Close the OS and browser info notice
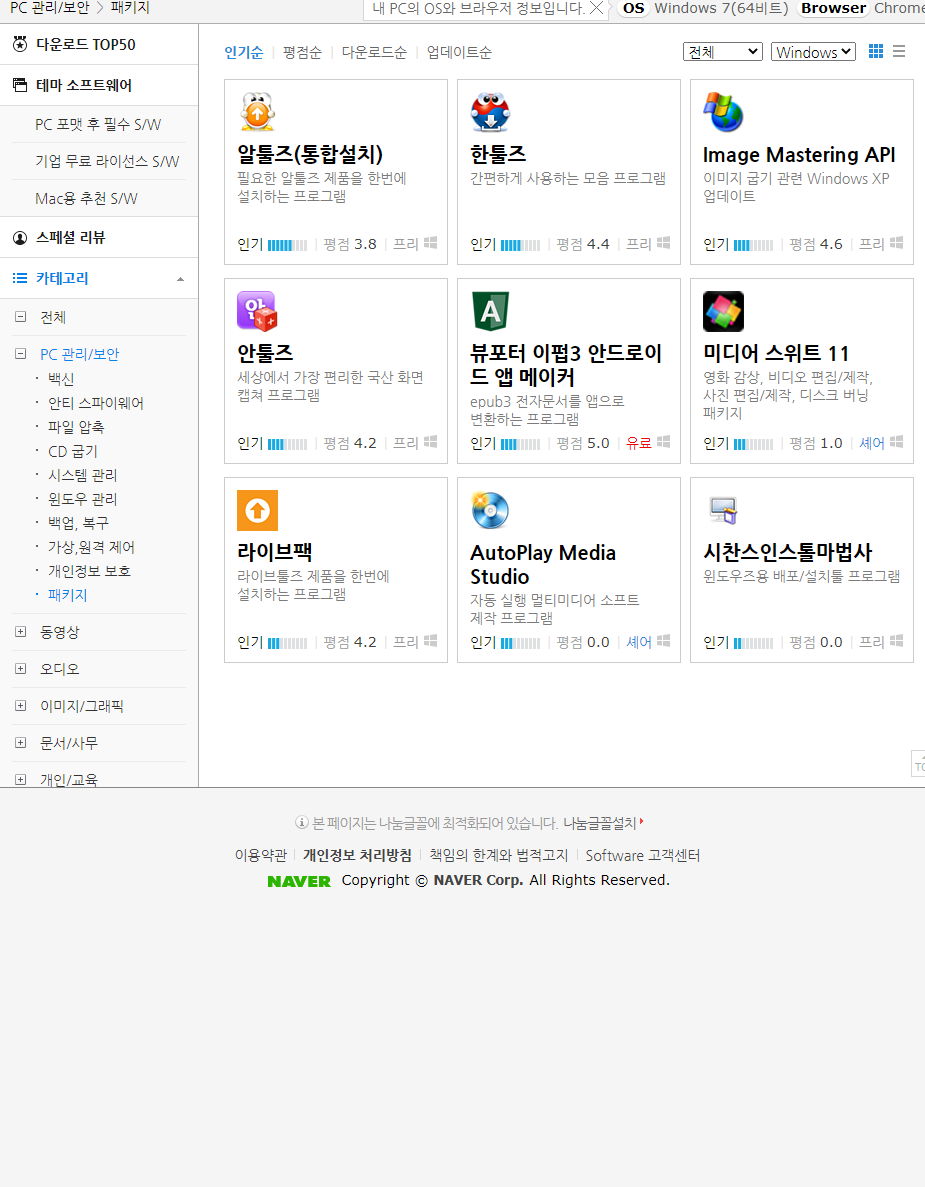The height and width of the screenshot is (1187, 925). [596, 8]
